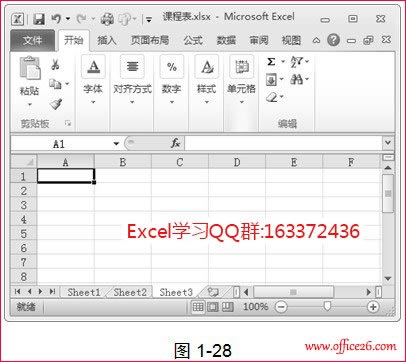Screen dimensions: 406x362
Task: Switch to the 插入 ribbon tab
Action: [x=107, y=40]
